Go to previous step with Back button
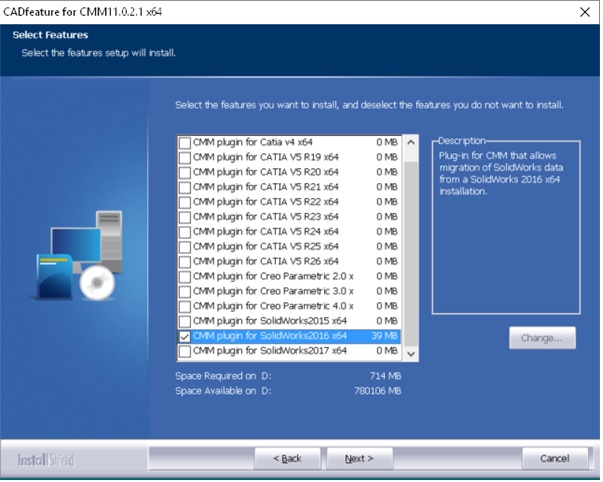Image resolution: width=603 pixels, height=482 pixels. point(287,459)
